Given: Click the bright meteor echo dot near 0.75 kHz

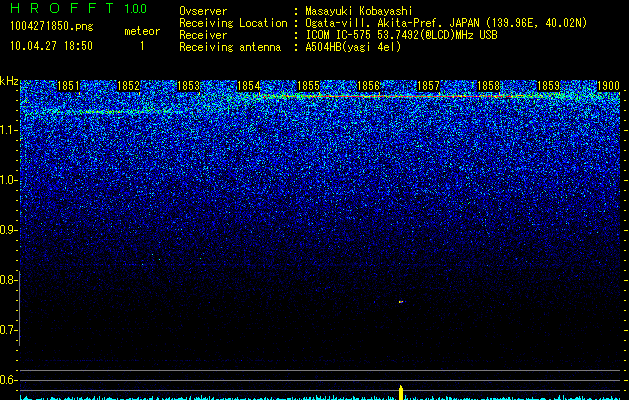Looking at the screenshot, I should (x=400, y=302).
